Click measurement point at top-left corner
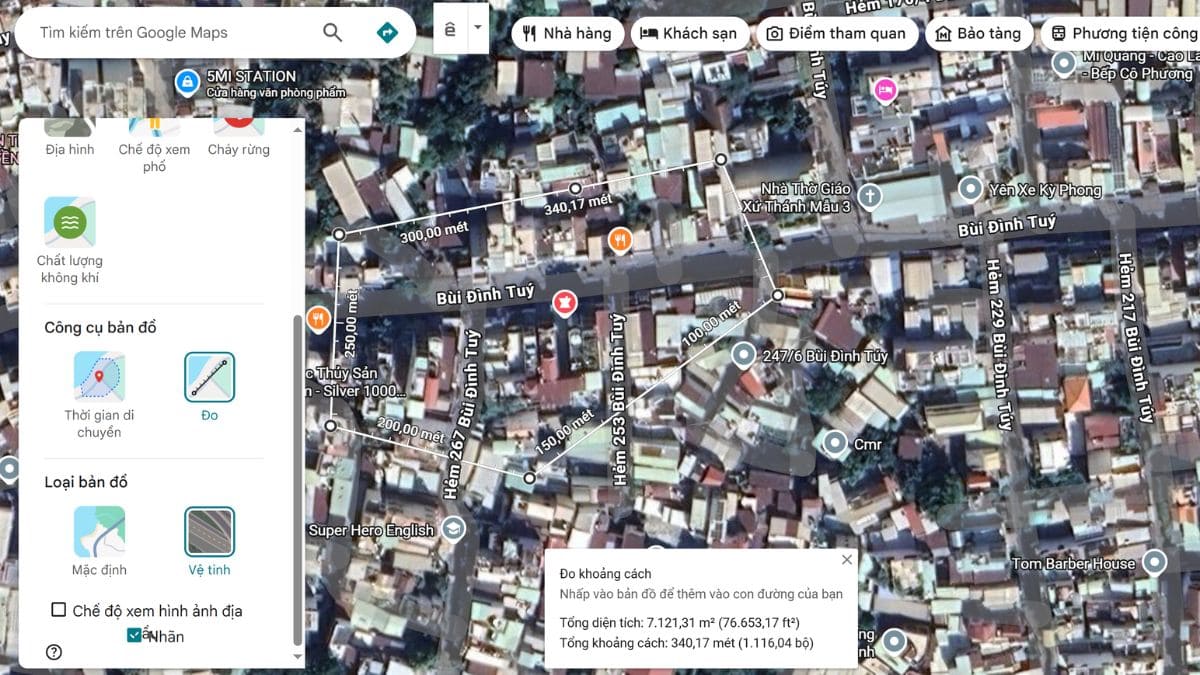 339,234
